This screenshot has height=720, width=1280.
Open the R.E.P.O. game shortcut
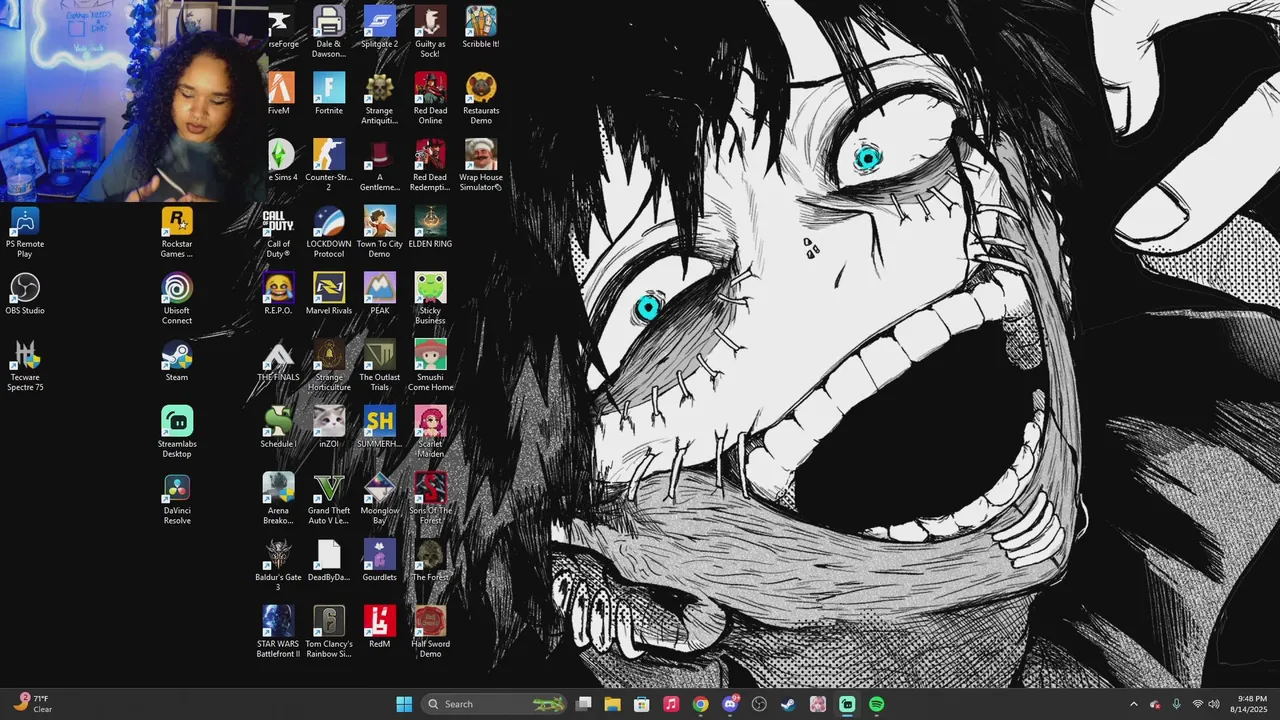coord(278,293)
